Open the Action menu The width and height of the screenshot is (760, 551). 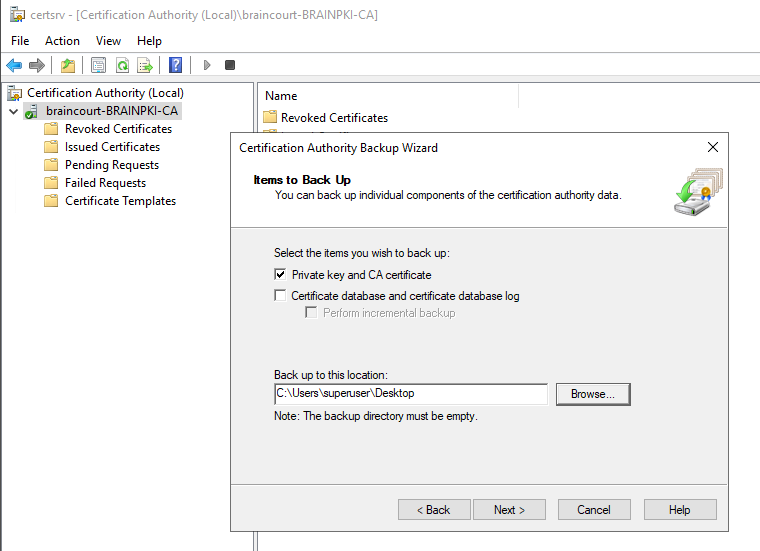[62, 41]
